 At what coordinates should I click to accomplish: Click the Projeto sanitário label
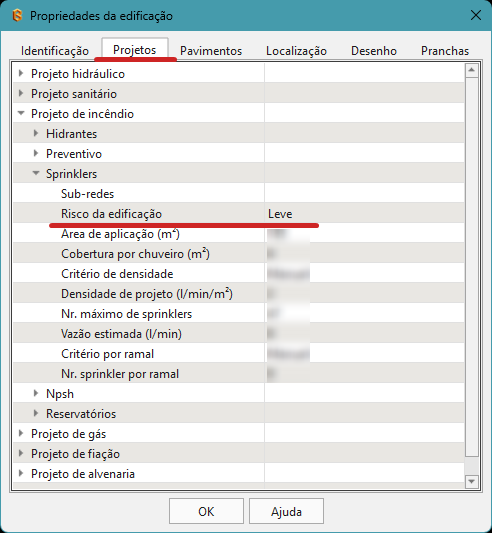pyautogui.click(x=74, y=94)
